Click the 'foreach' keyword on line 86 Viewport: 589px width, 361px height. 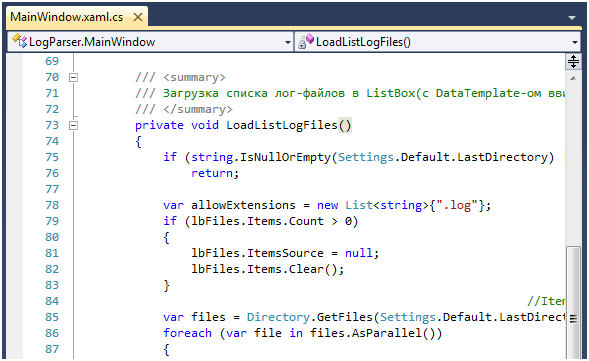tap(187, 333)
